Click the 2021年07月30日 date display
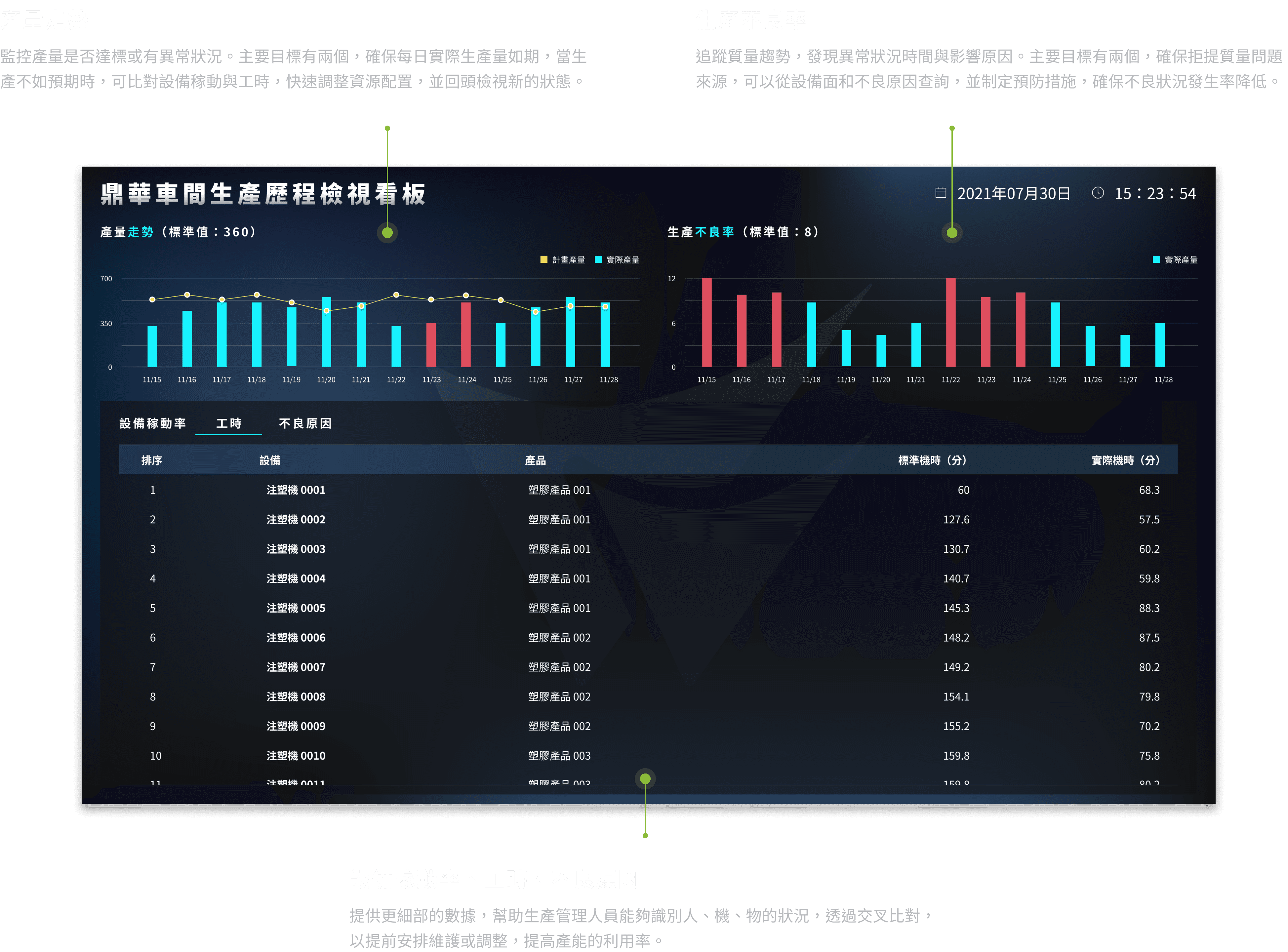The image size is (1288, 952). (x=1013, y=194)
